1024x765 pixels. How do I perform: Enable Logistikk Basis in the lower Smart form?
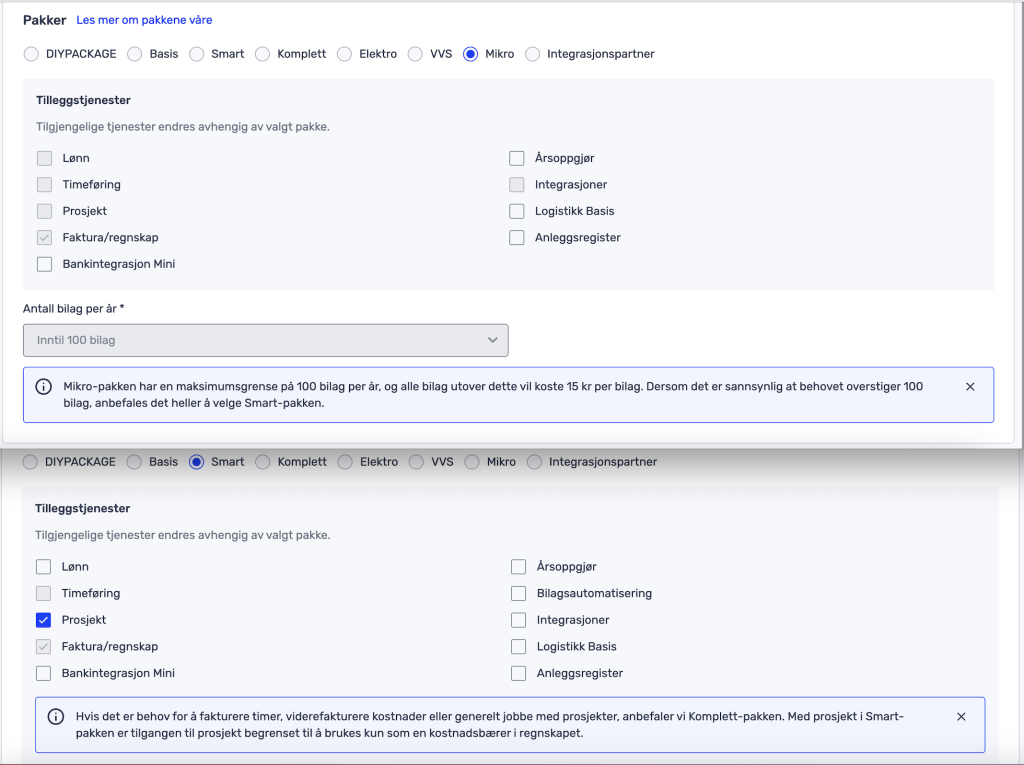(x=518, y=647)
